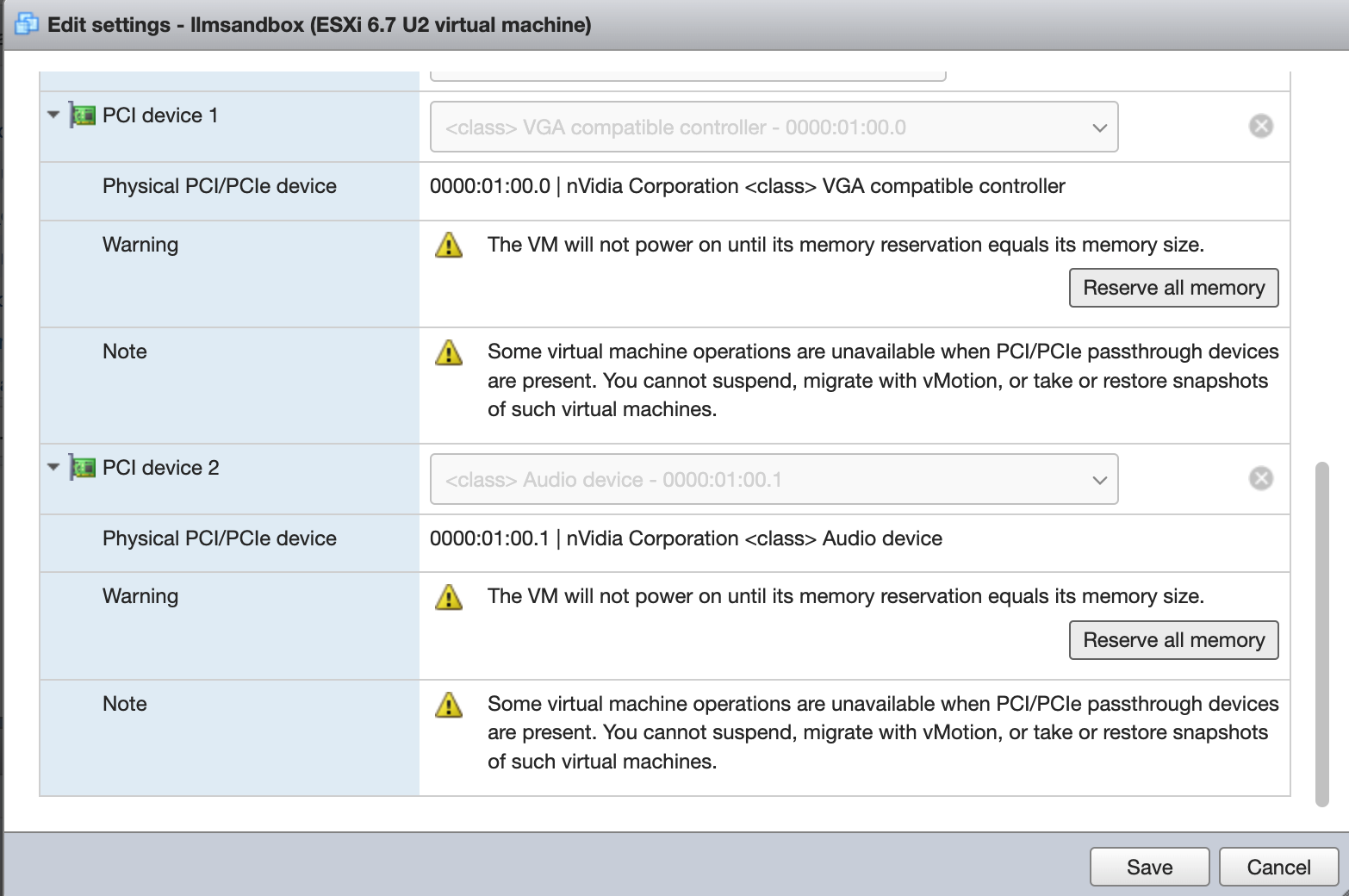This screenshot has height=896, width=1349.
Task: Collapse the PCI device 1 section
Action: pos(53,115)
